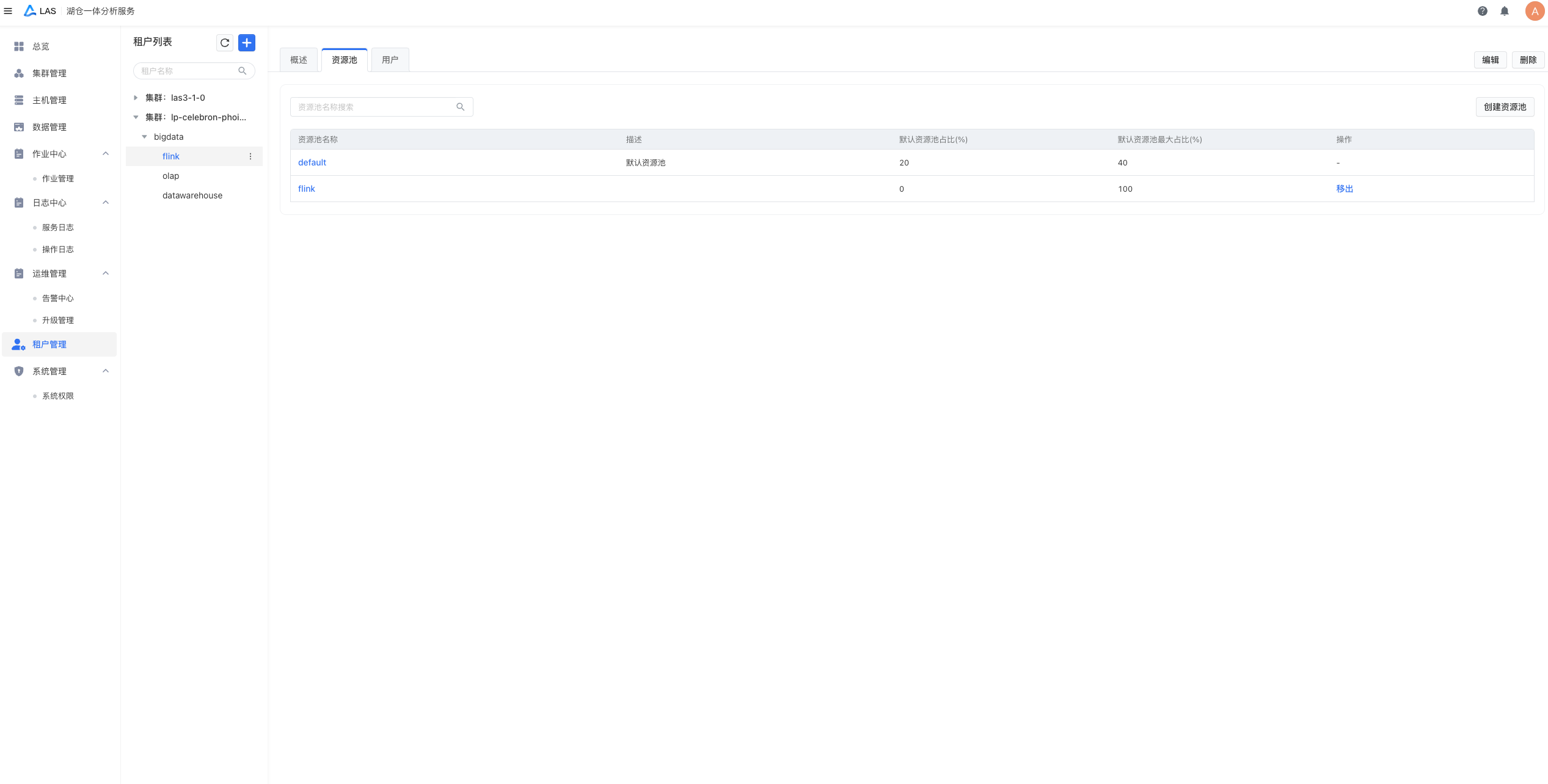Click the 总览 overview icon
This screenshot has width=1548, height=784.
point(19,46)
